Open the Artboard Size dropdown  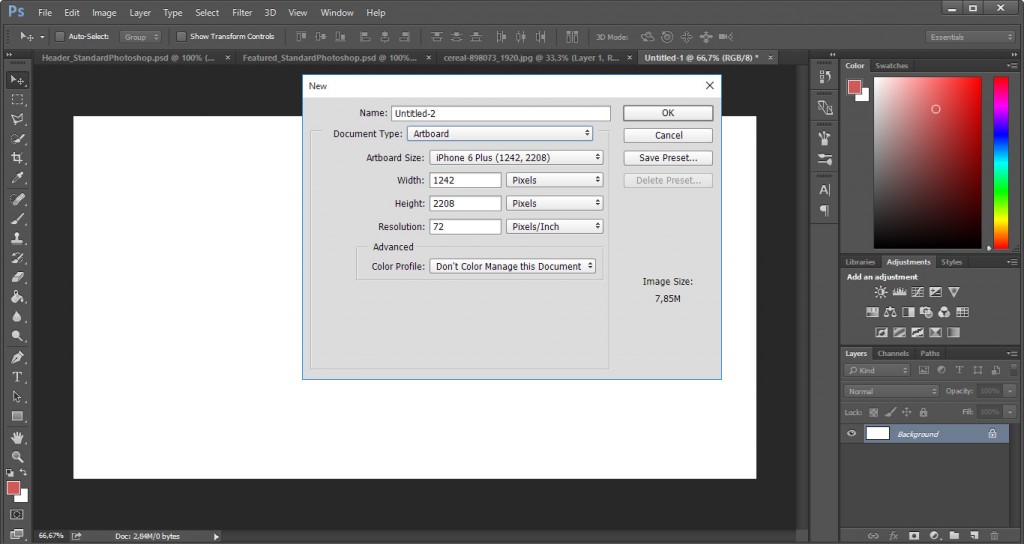pos(516,157)
